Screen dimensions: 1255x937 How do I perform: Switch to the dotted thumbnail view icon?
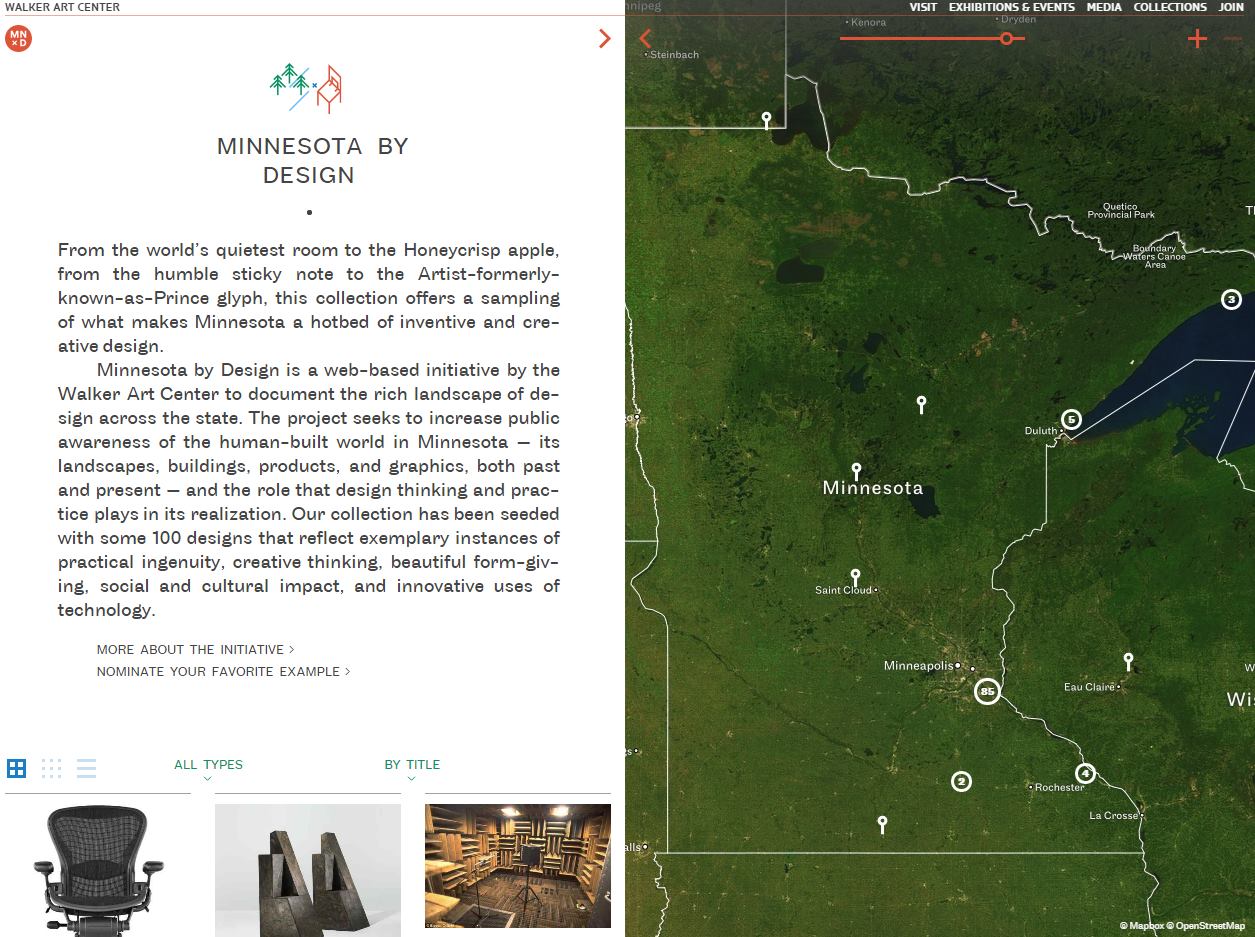pos(51,768)
